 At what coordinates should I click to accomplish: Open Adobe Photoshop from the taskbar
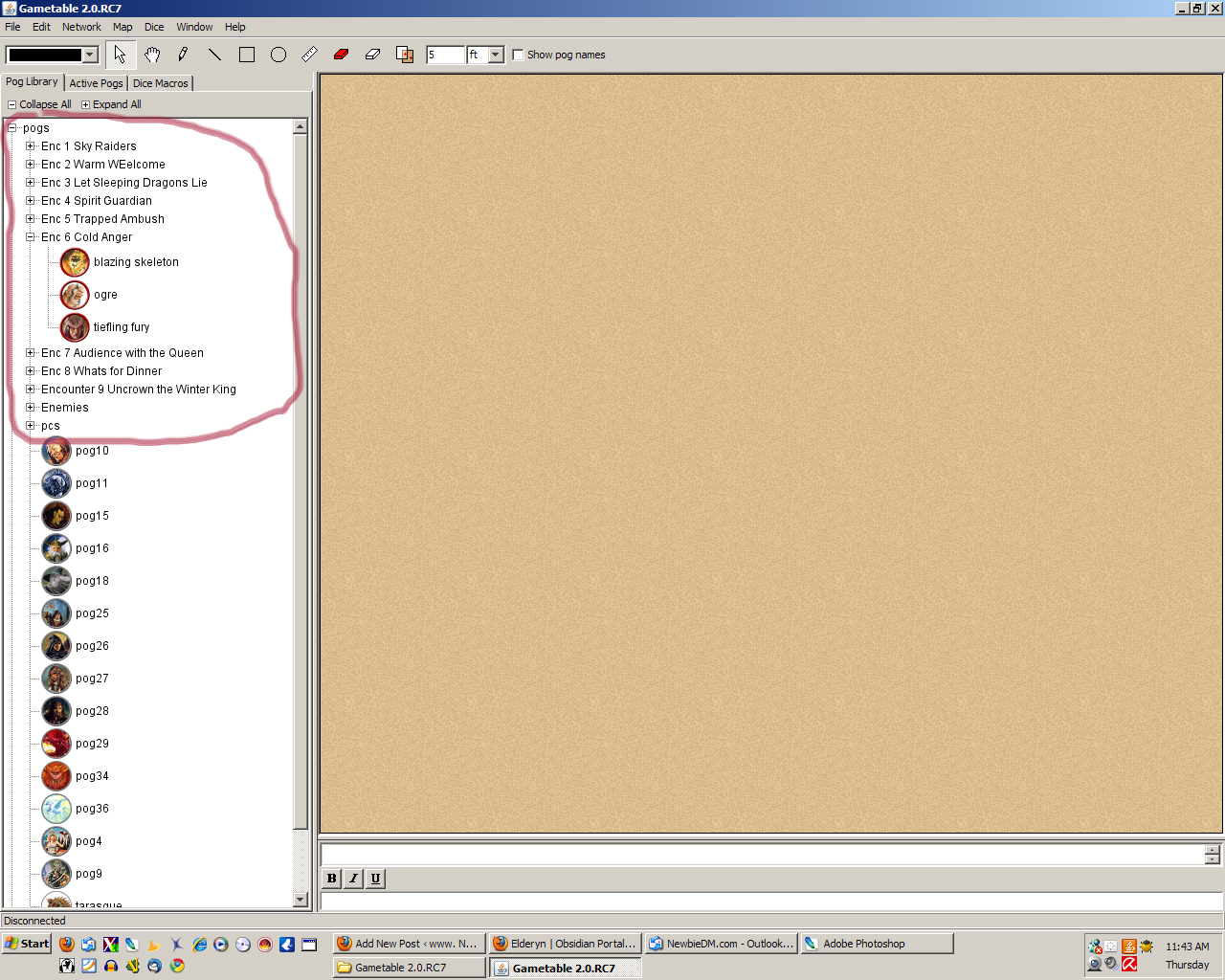[x=876, y=944]
